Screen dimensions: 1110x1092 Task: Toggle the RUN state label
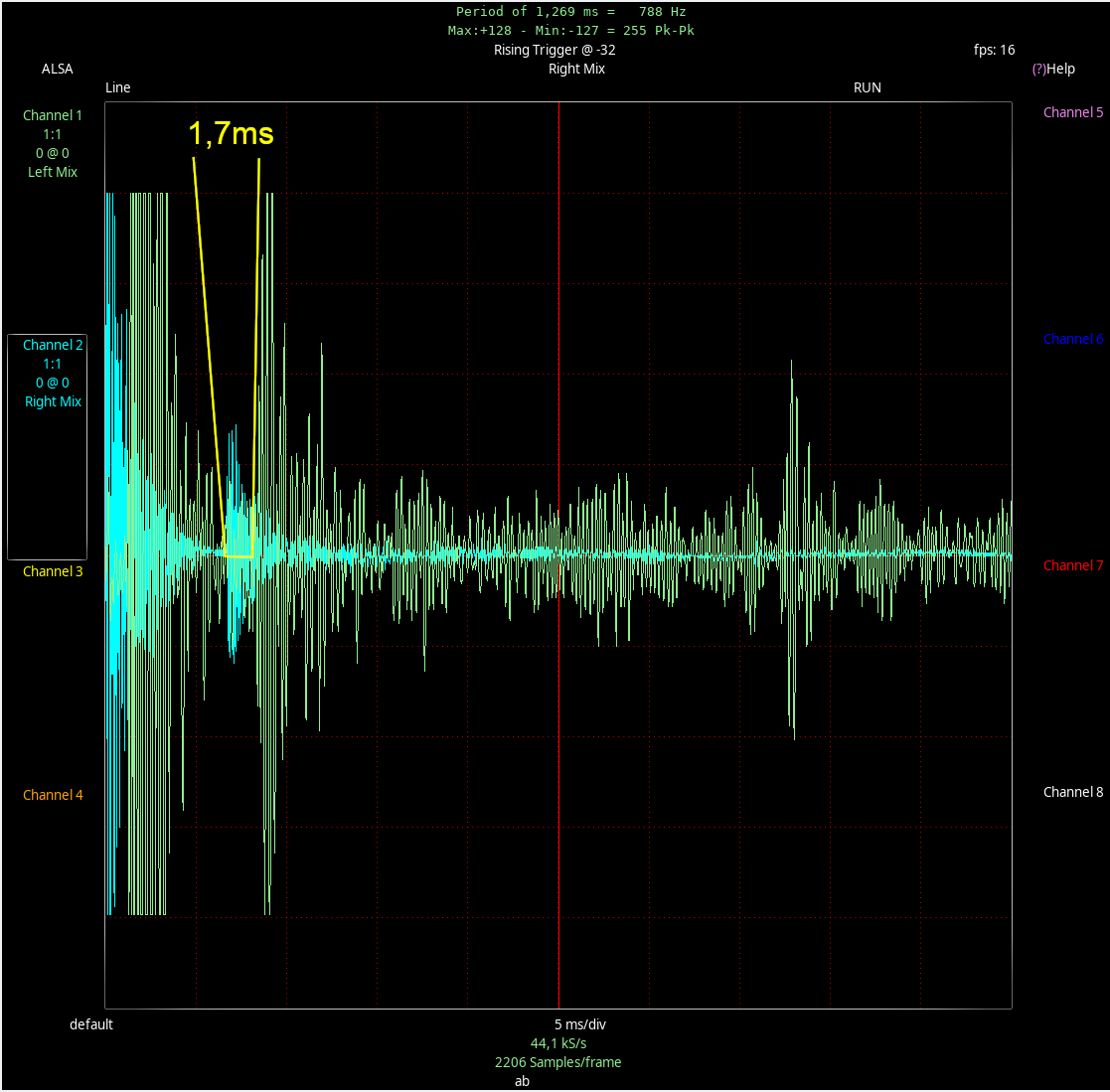(868, 87)
